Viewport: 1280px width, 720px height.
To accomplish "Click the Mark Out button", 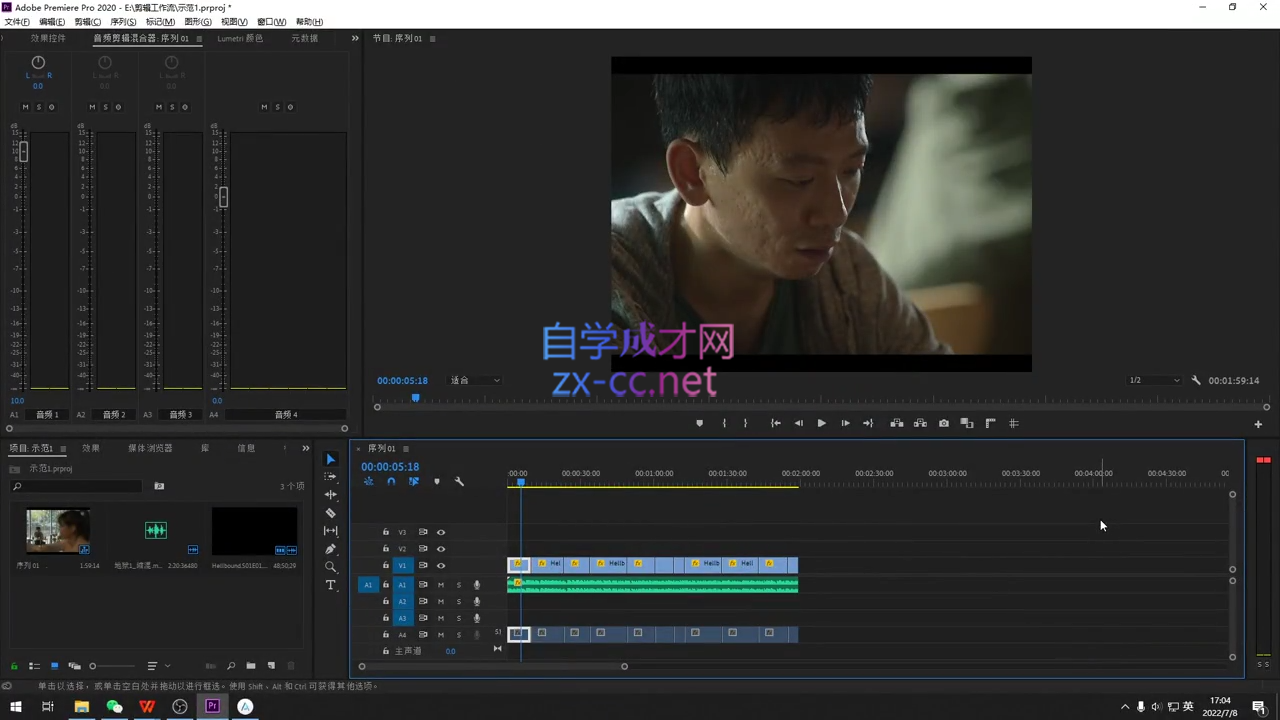I will (745, 423).
